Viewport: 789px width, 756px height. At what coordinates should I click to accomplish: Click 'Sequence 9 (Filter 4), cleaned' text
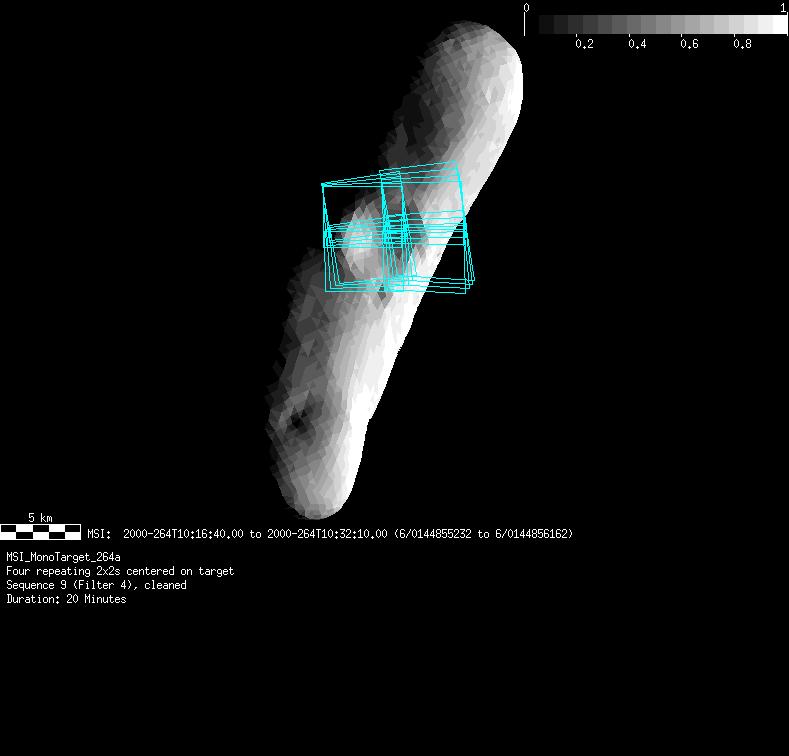pyautogui.click(x=96, y=585)
